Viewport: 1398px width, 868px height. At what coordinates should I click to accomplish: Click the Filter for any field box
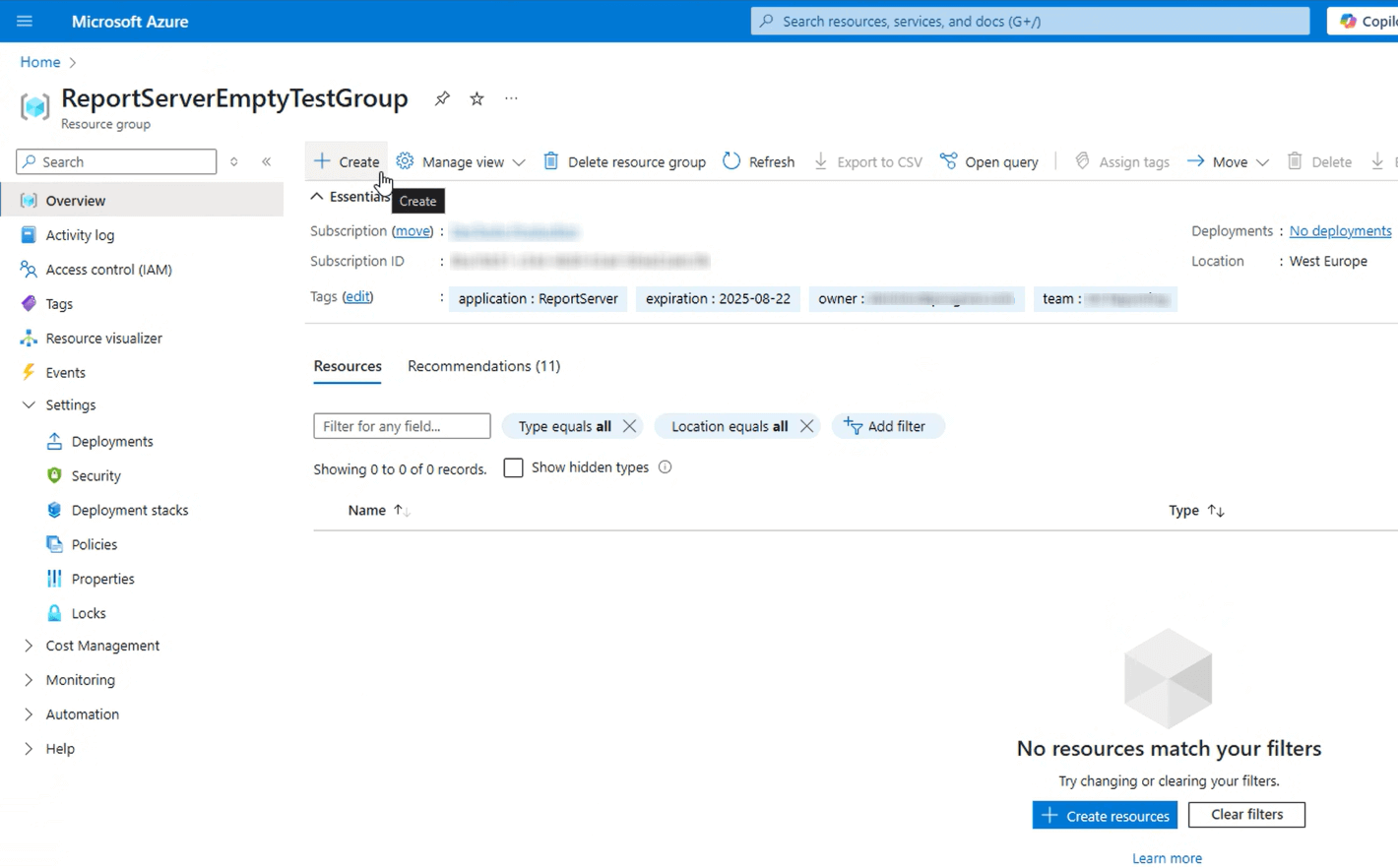pyautogui.click(x=402, y=426)
